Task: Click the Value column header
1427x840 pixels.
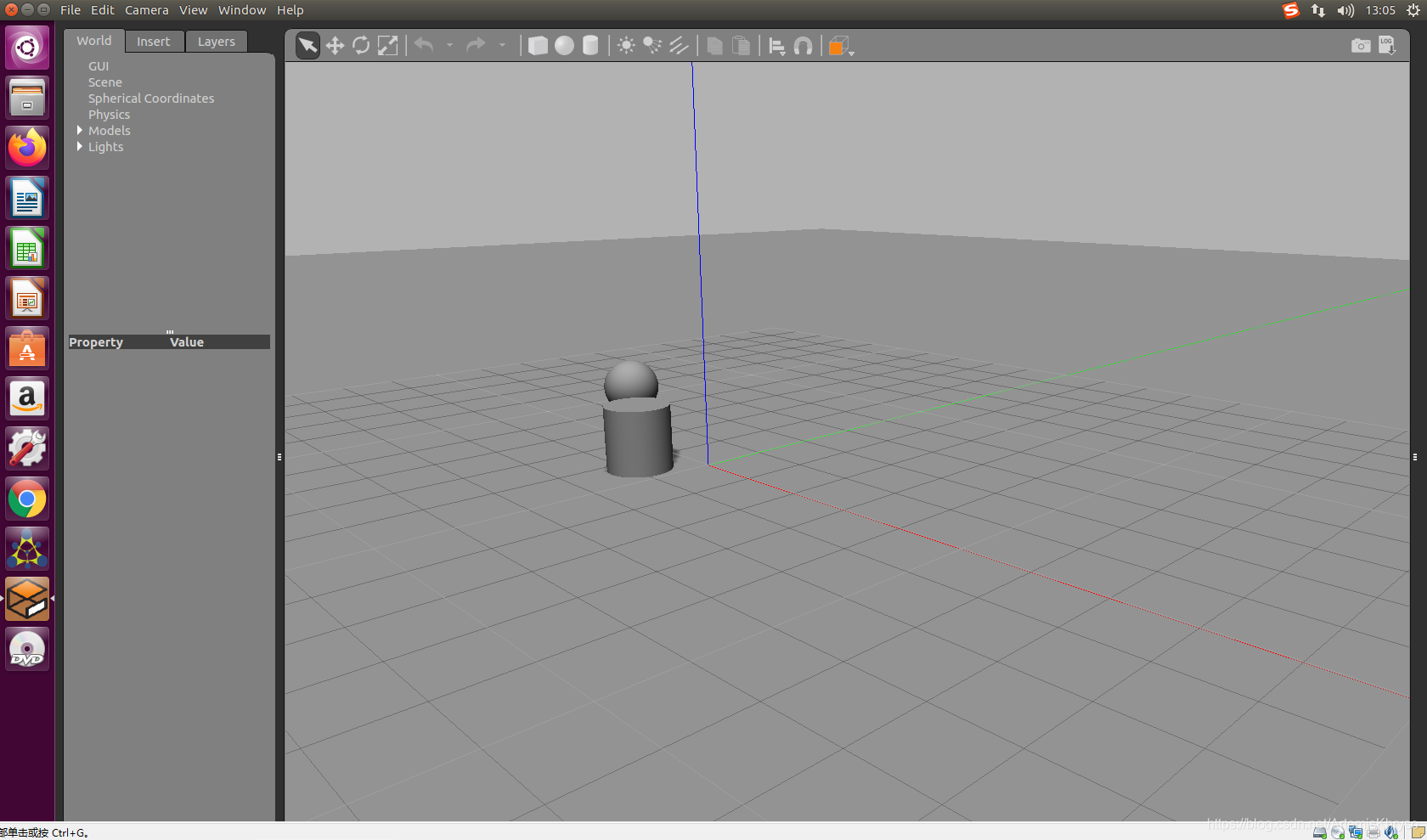Action: click(187, 342)
